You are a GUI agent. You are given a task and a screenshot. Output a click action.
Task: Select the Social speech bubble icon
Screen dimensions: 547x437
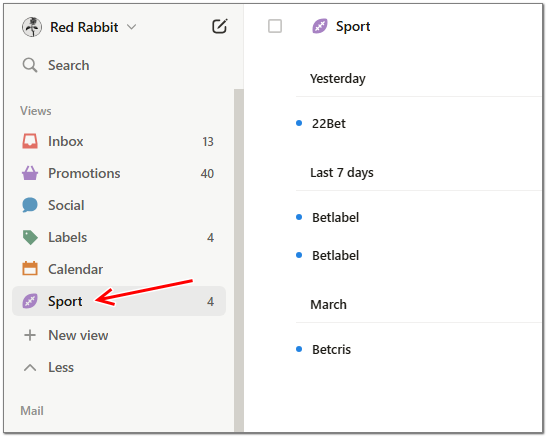[30, 205]
